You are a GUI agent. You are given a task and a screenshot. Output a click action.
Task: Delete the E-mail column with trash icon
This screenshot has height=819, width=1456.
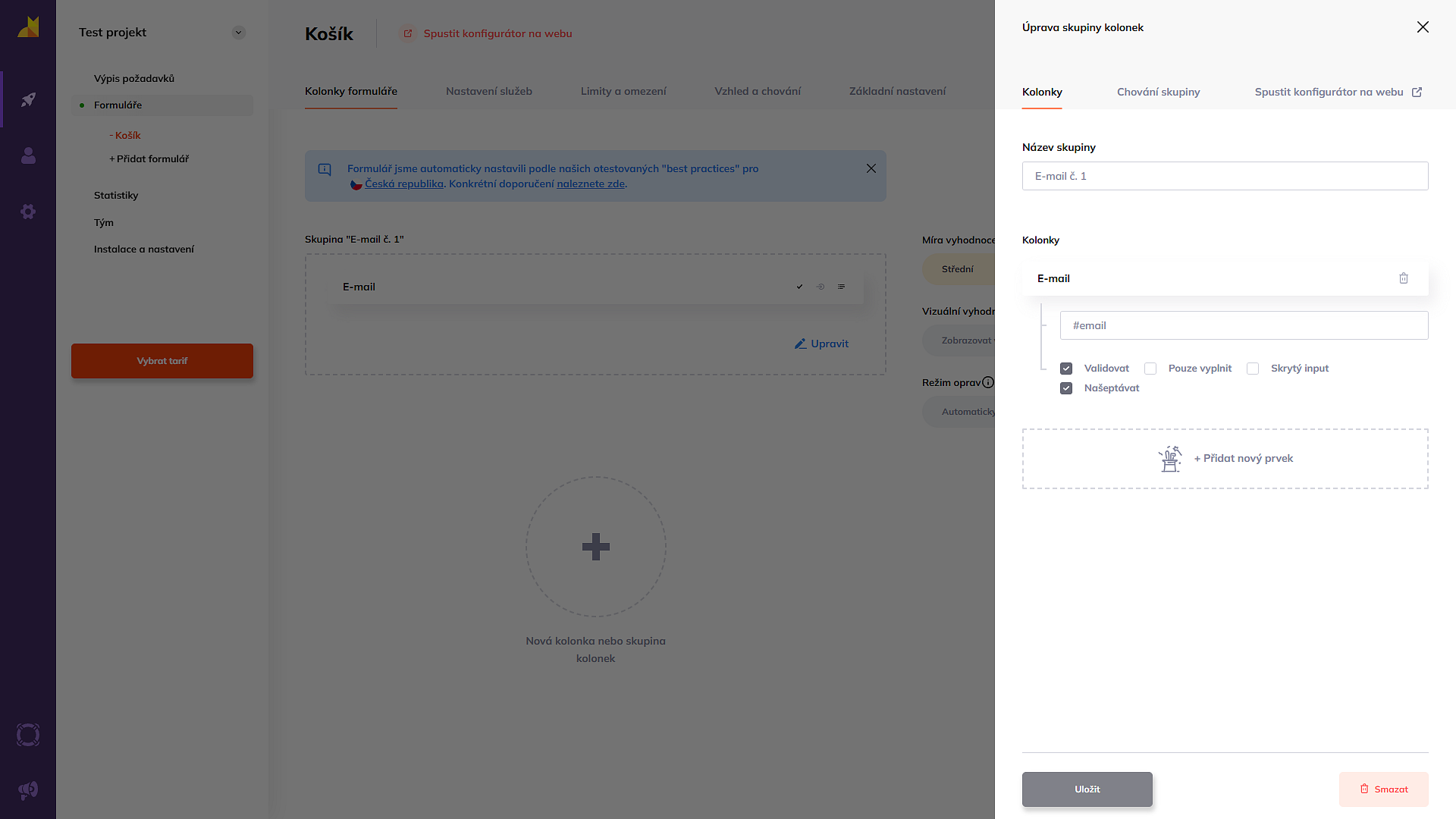1404,278
